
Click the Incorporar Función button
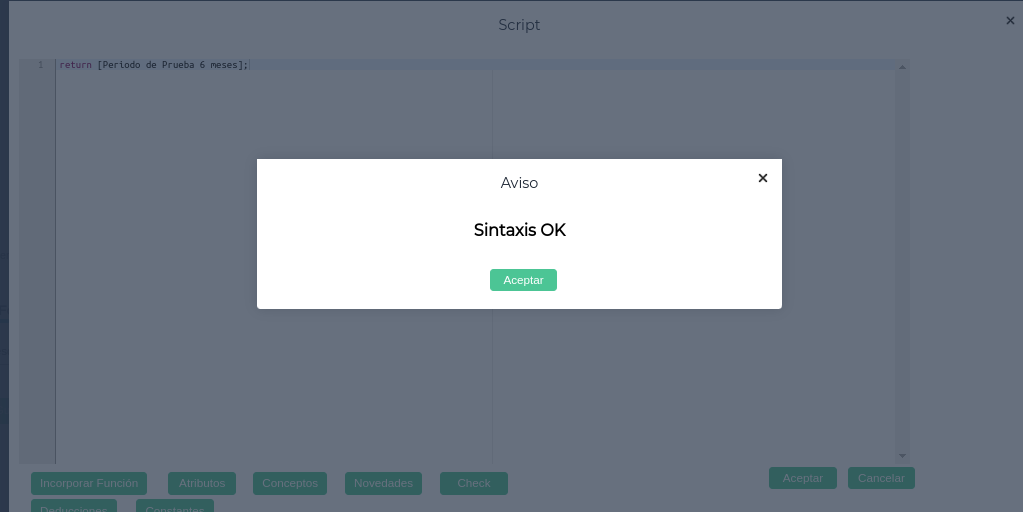89,483
